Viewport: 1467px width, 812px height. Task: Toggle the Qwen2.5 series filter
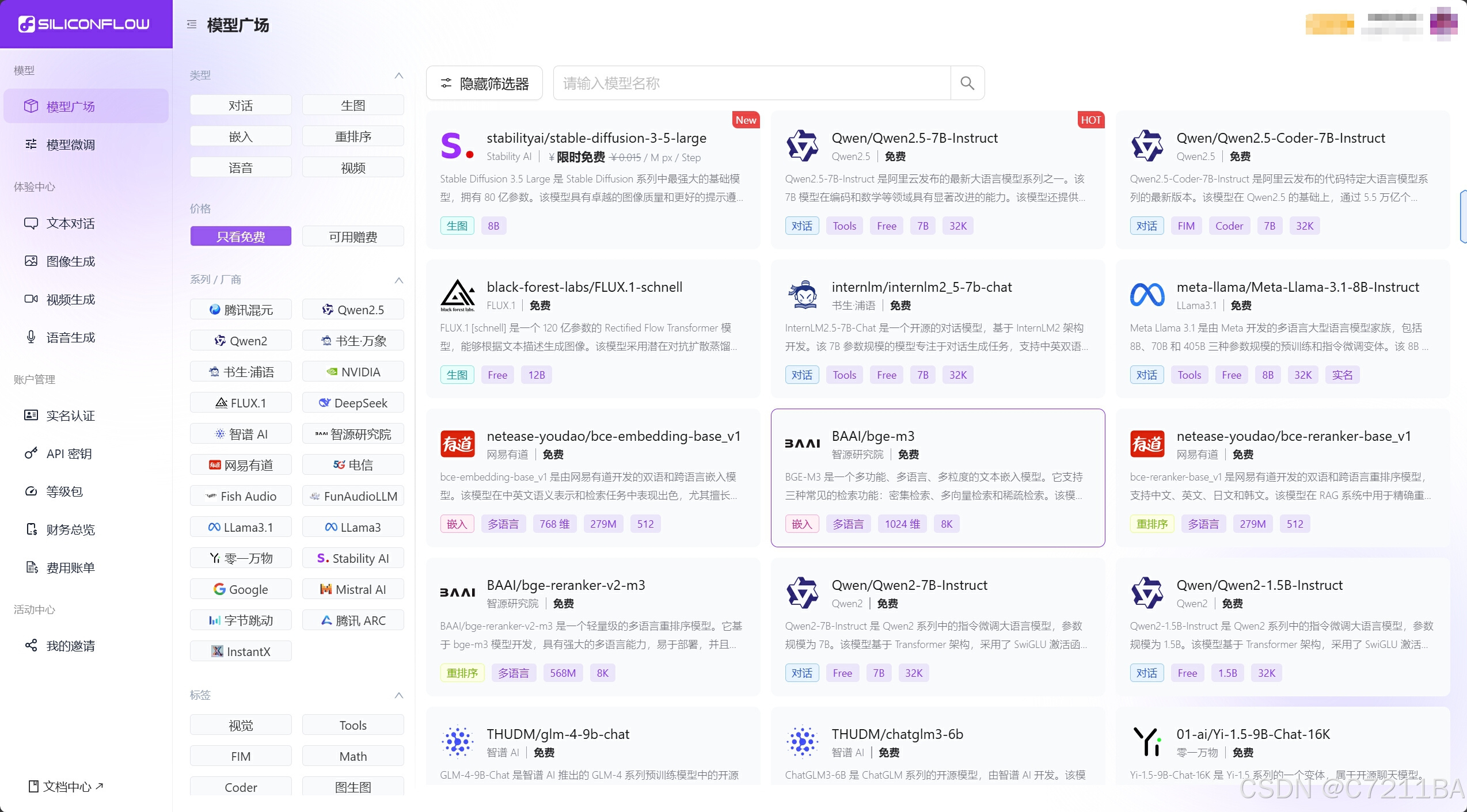[353, 310]
